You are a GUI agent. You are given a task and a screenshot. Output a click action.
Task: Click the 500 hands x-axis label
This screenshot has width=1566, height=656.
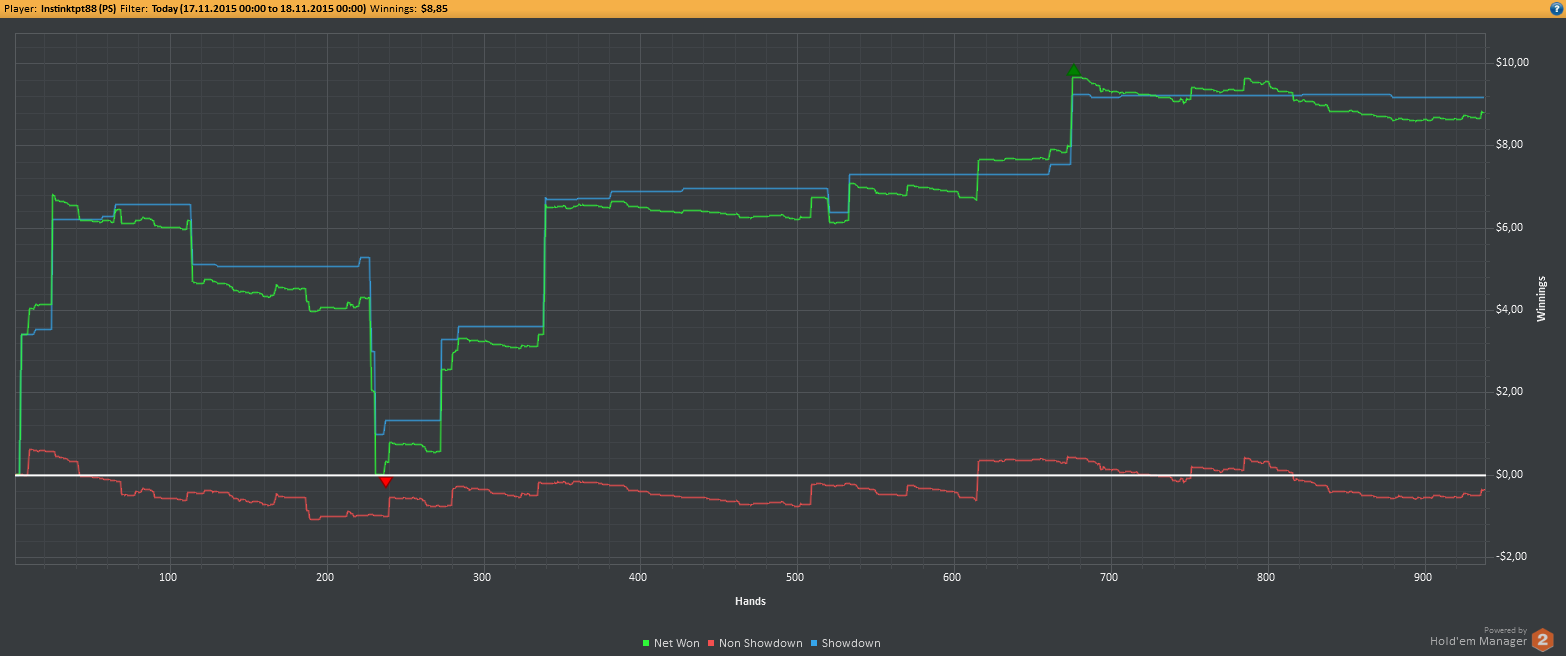(796, 577)
